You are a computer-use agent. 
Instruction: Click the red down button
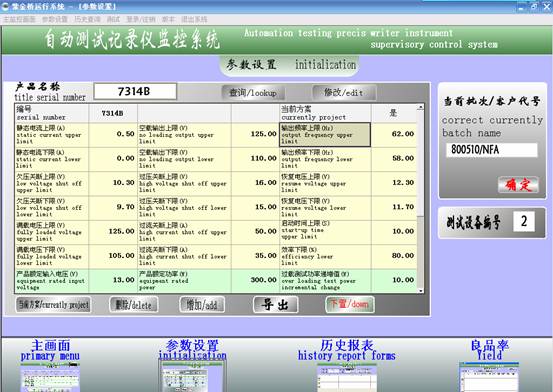pyautogui.click(x=350, y=304)
